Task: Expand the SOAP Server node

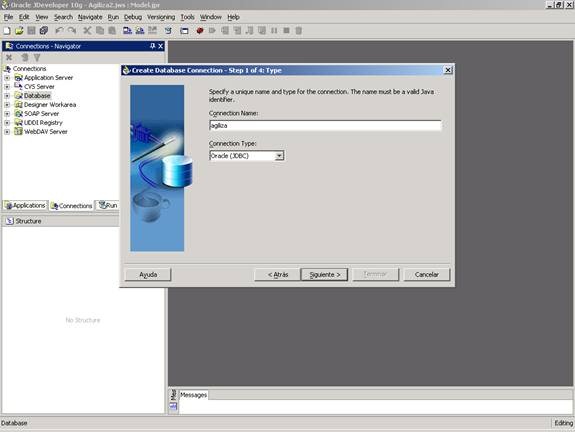Action: [7, 114]
